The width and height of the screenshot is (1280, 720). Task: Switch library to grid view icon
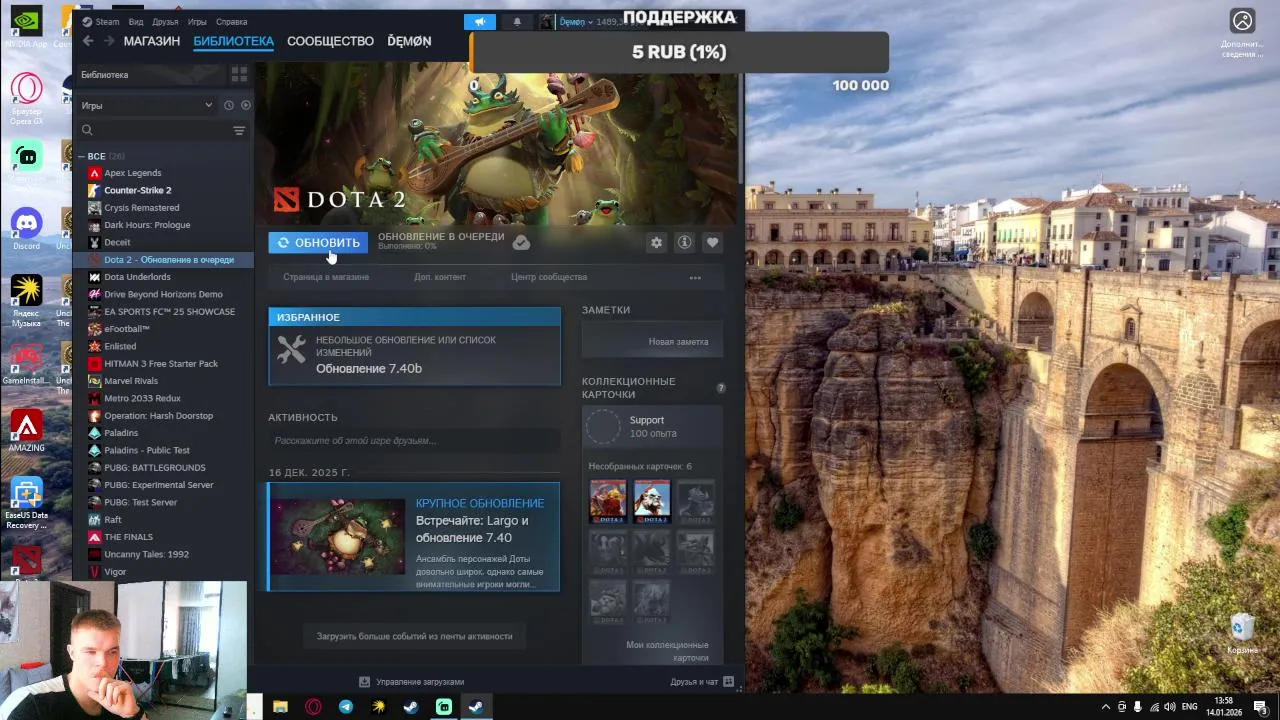point(239,74)
